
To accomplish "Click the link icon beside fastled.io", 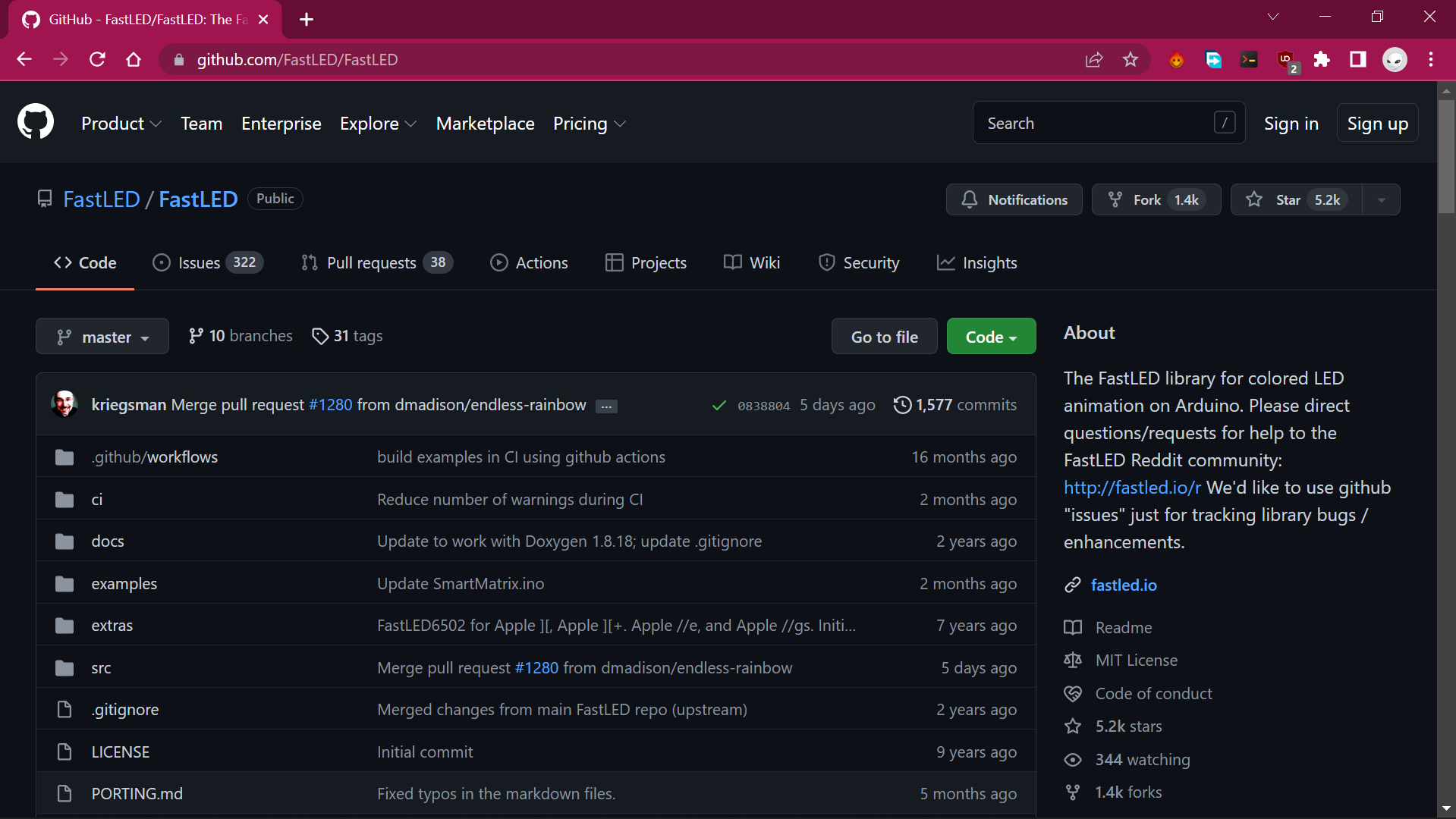I will point(1072,585).
